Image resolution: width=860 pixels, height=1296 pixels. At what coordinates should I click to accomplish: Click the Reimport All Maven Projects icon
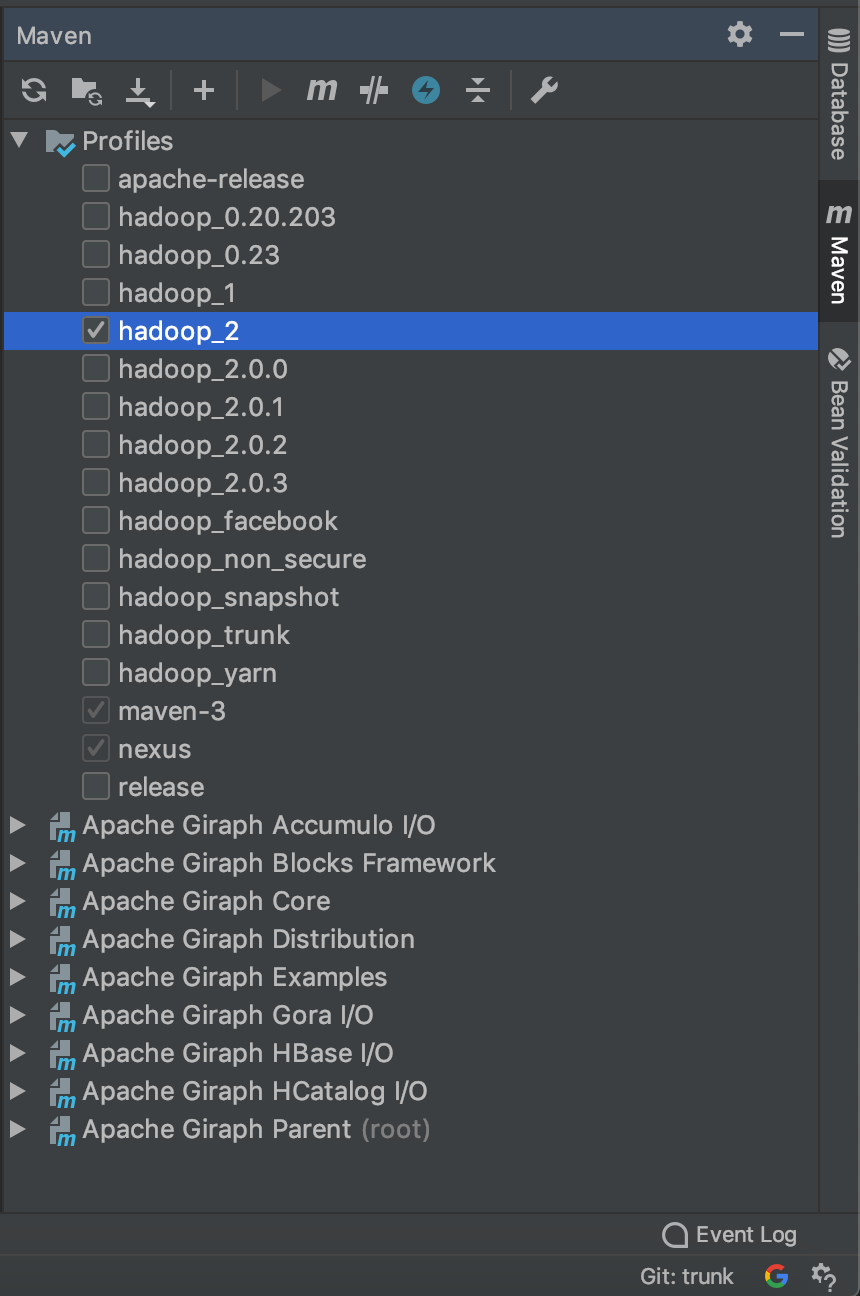coord(34,91)
